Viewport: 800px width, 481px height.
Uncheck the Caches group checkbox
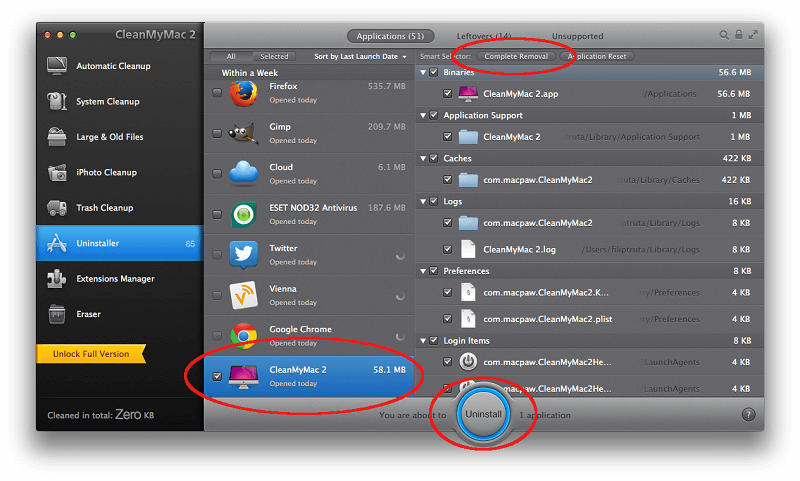pos(434,158)
